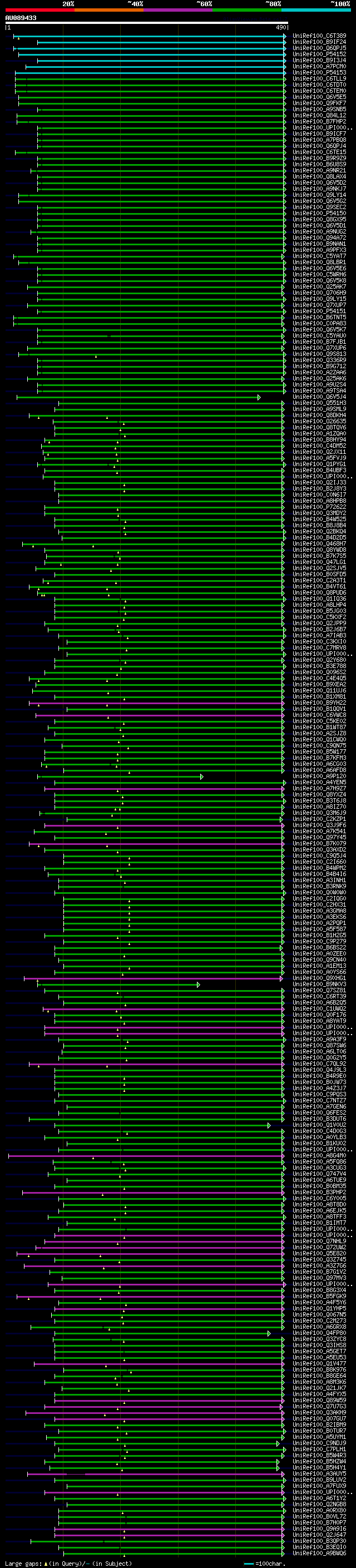Select hit label UniRef100_B9R9Z9
356x1568 pixels.
coord(319,159)
